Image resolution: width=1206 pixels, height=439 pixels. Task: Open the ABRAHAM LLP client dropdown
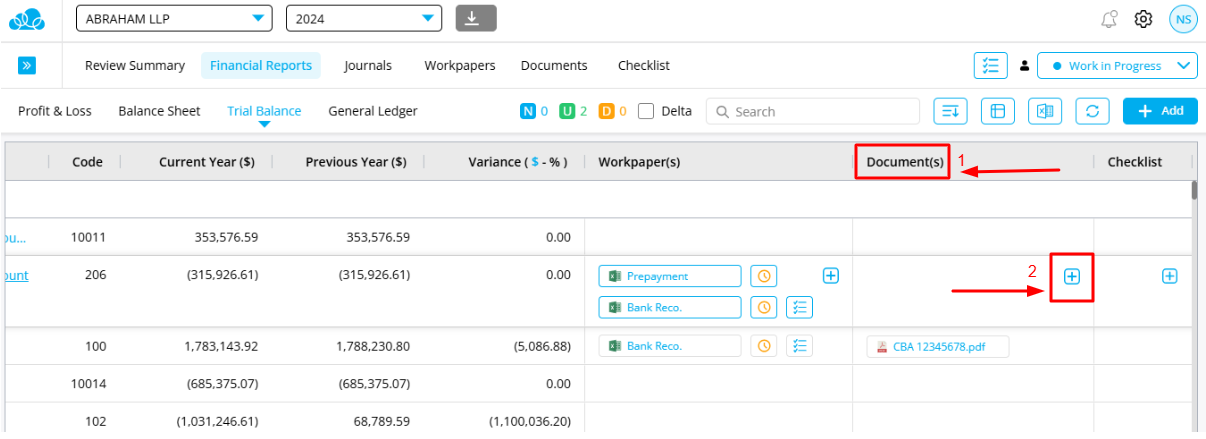pyautogui.click(x=174, y=18)
